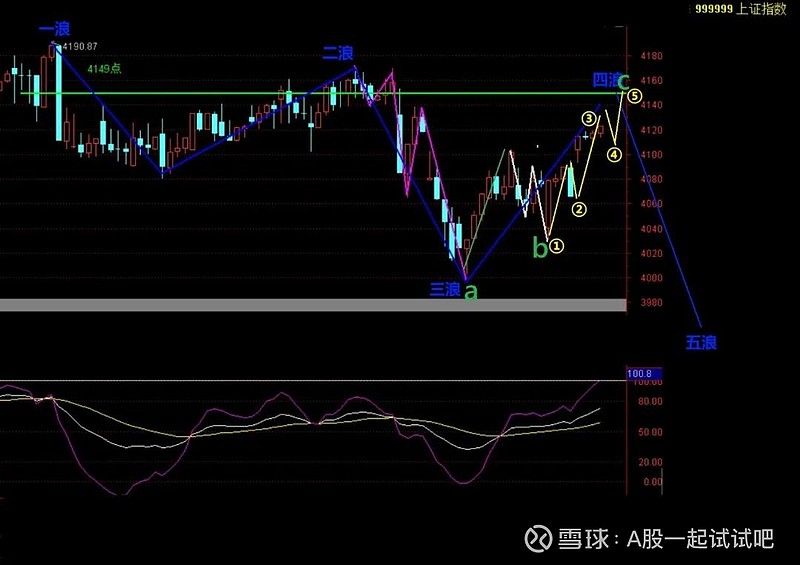The width and height of the screenshot is (800, 565).
Task: Click the 4060 price axis value
Action: point(652,204)
